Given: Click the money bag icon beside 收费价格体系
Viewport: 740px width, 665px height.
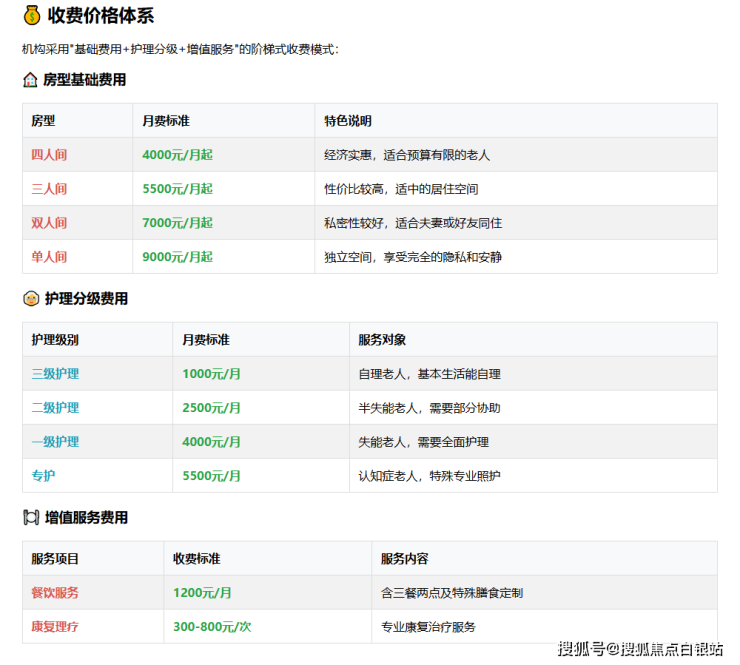Looking at the screenshot, I should tap(31, 16).
